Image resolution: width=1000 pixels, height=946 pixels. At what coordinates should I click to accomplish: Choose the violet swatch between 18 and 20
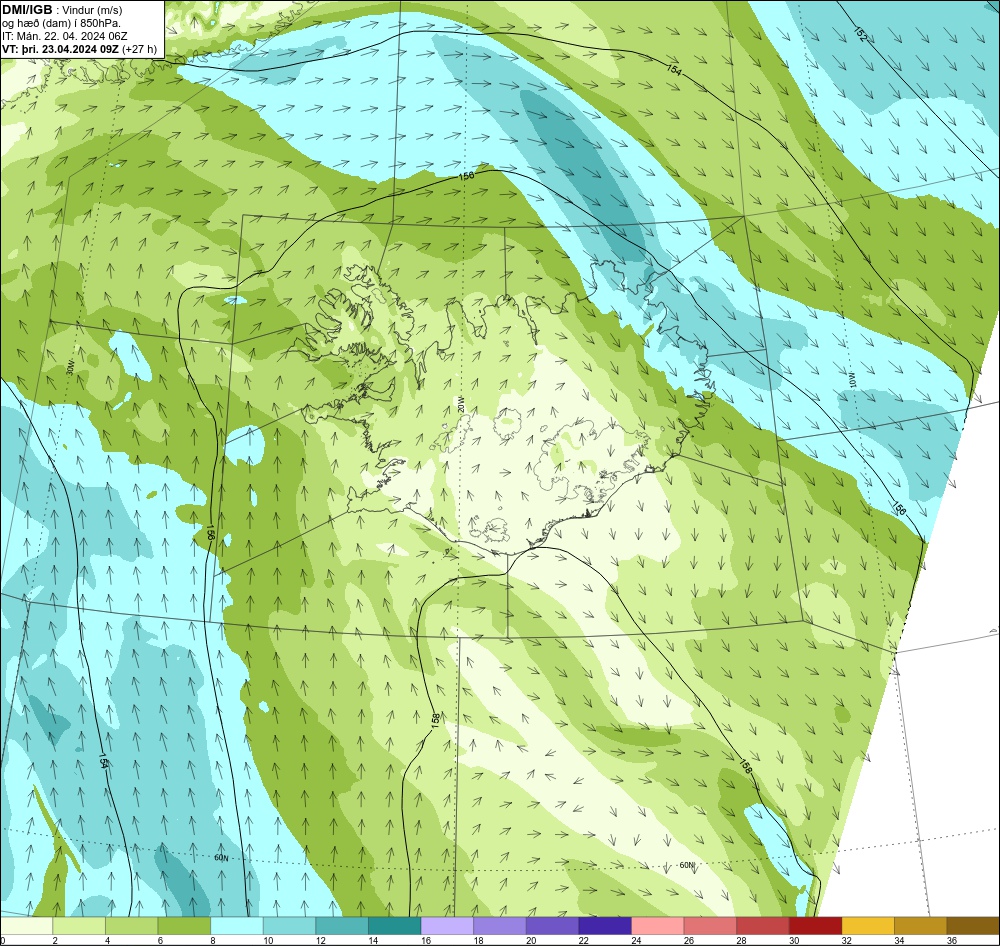(x=500, y=926)
